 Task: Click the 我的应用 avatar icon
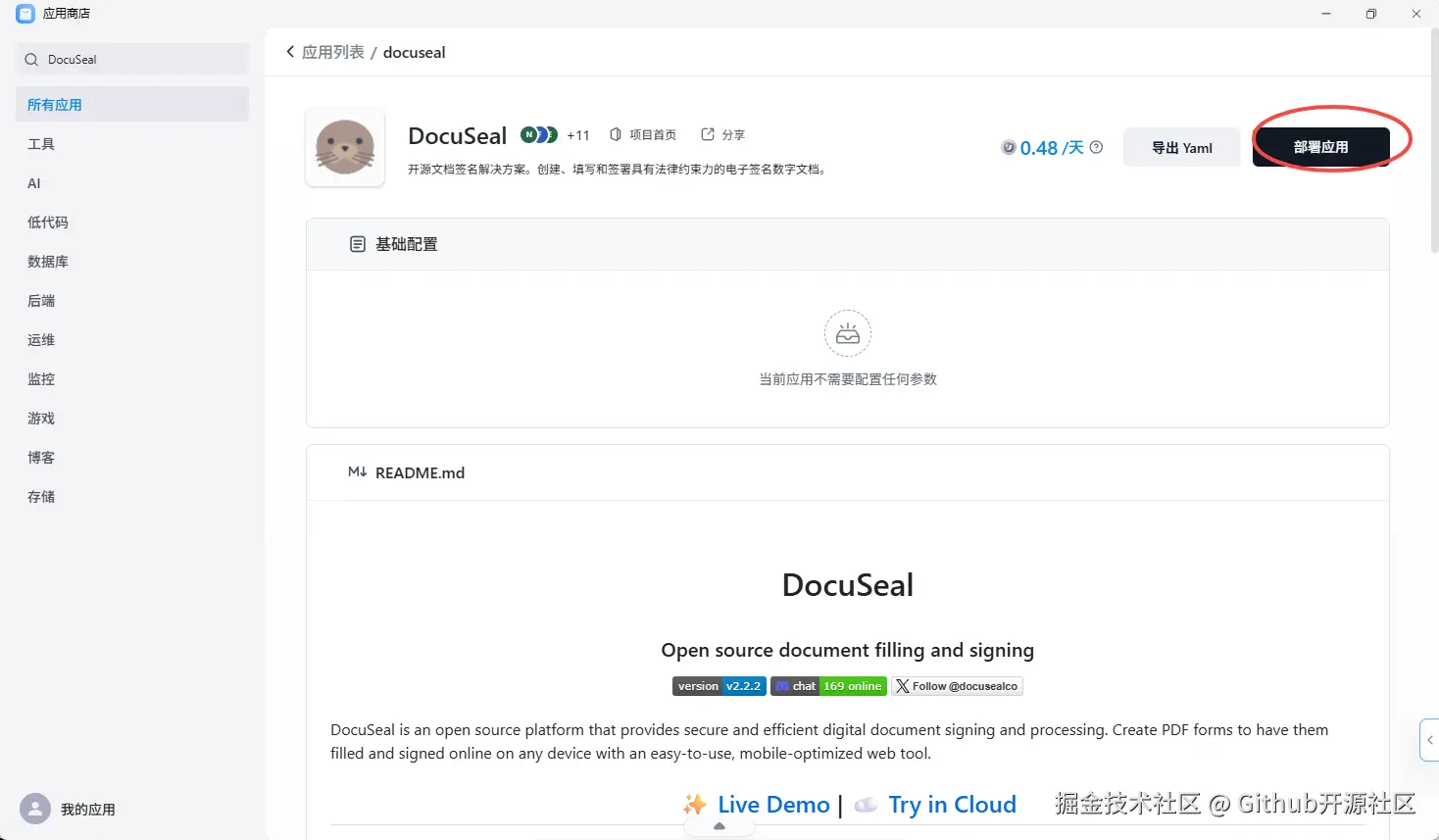tap(35, 809)
